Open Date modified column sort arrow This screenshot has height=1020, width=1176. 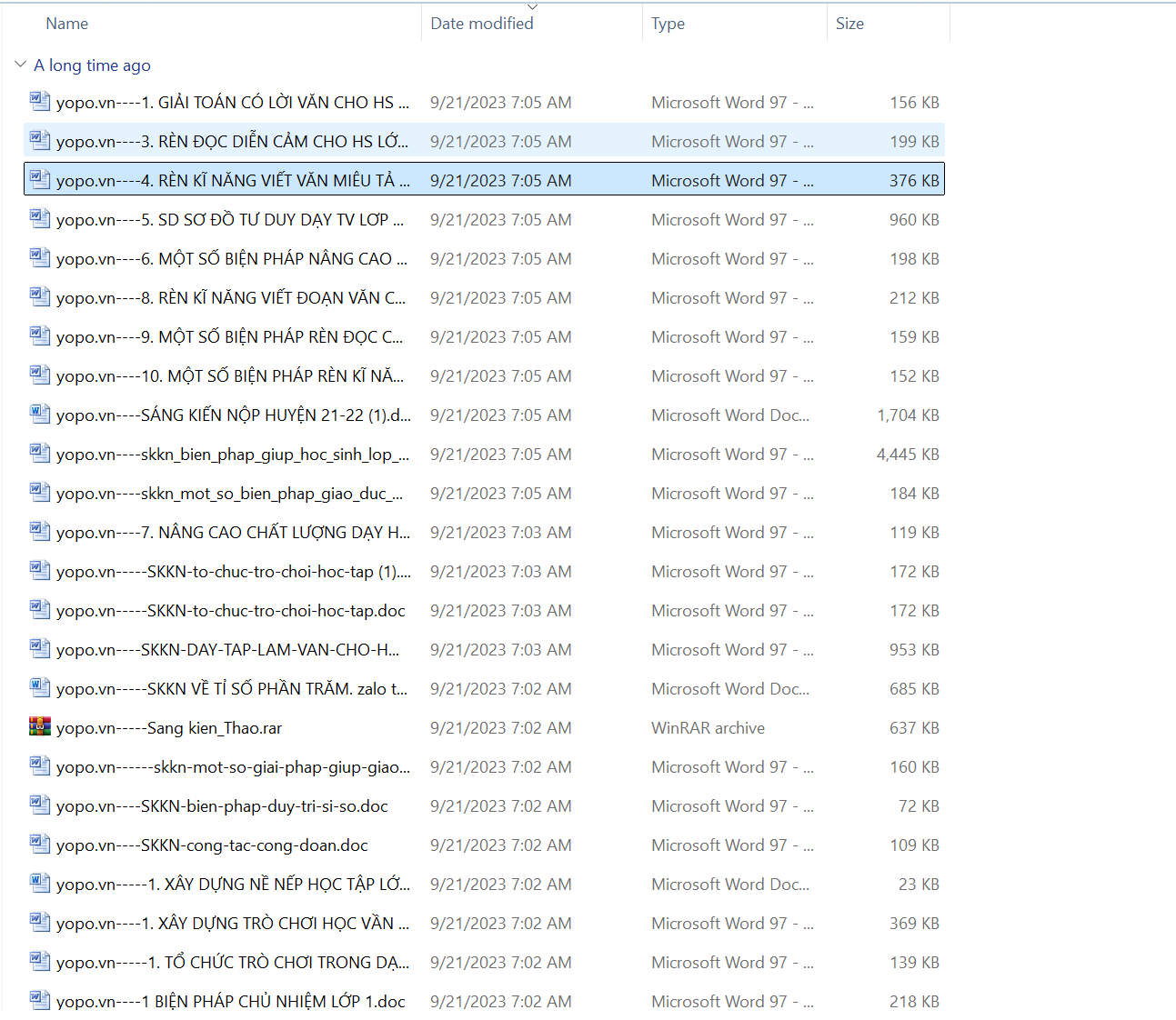pos(533,7)
